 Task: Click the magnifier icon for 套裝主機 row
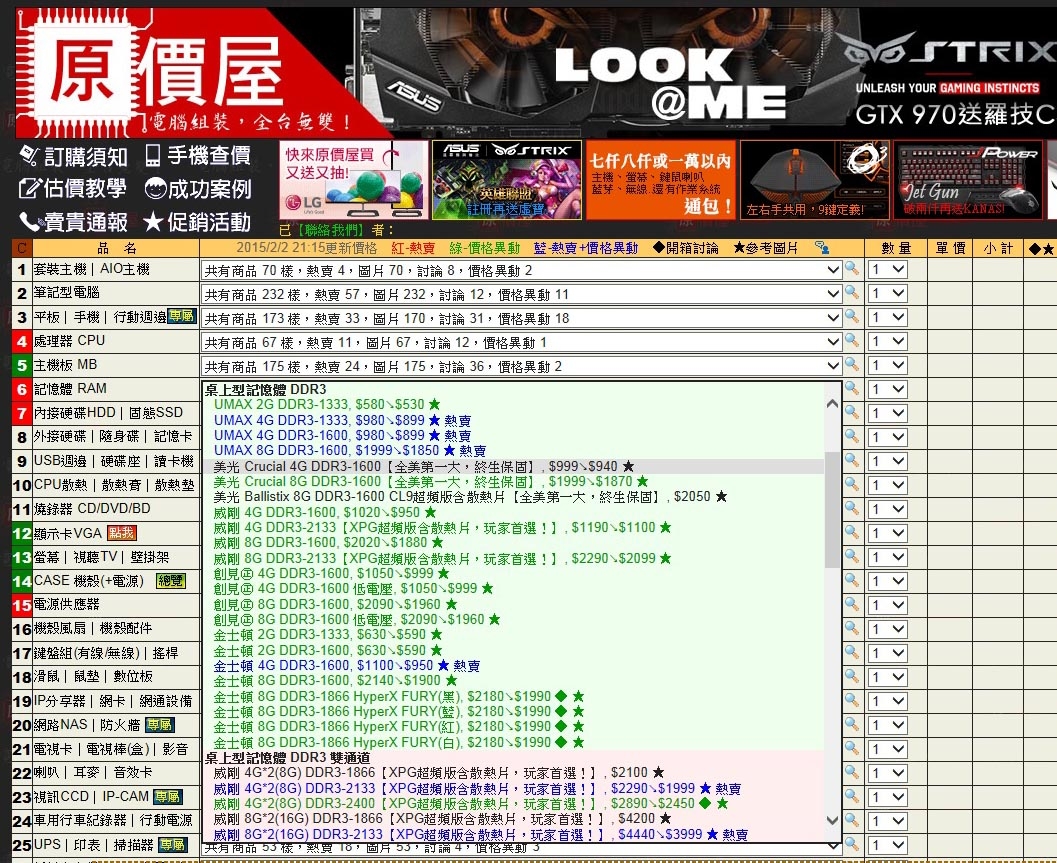click(852, 268)
